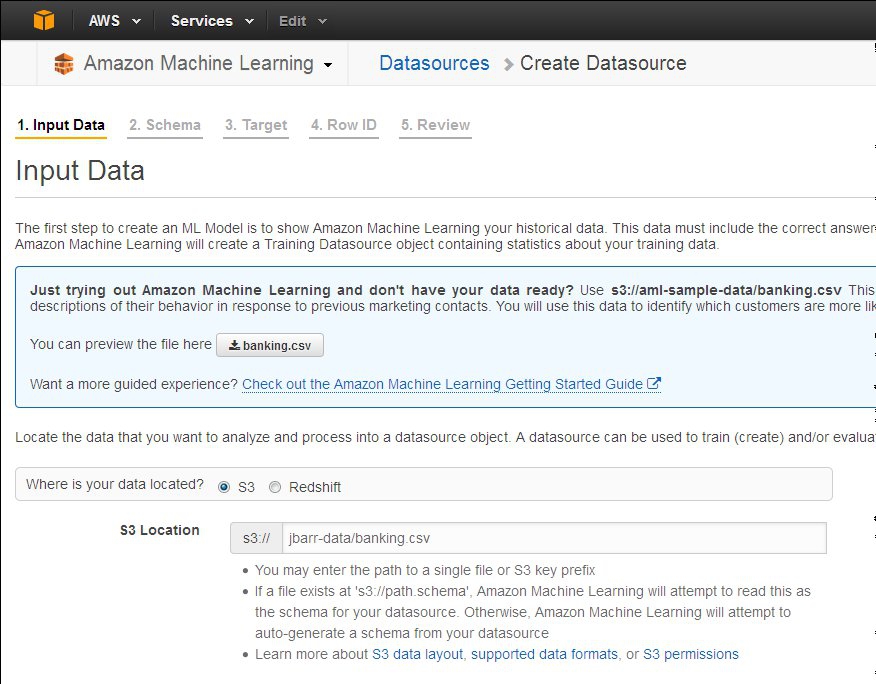Jump to the 5. Review step tab

(435, 125)
